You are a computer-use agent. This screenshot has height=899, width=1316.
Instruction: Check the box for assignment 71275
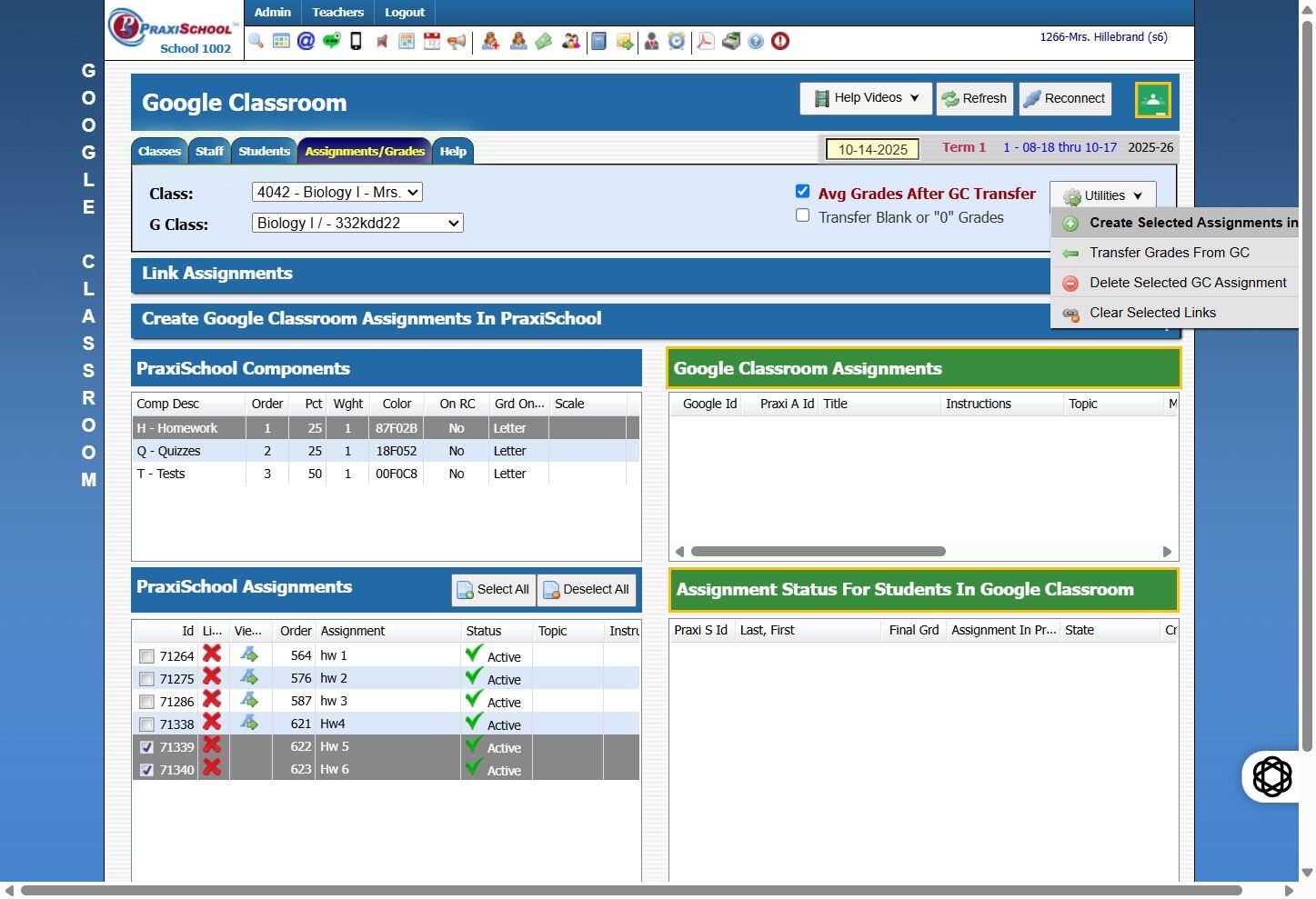[x=146, y=679]
